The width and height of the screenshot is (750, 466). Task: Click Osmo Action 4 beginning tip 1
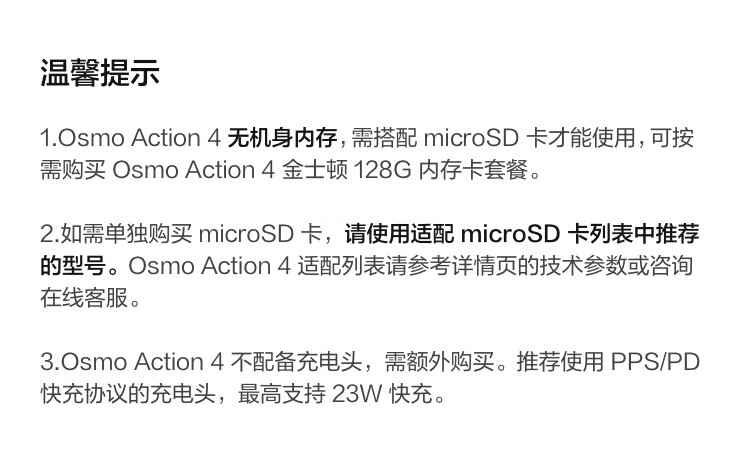pos(139,138)
